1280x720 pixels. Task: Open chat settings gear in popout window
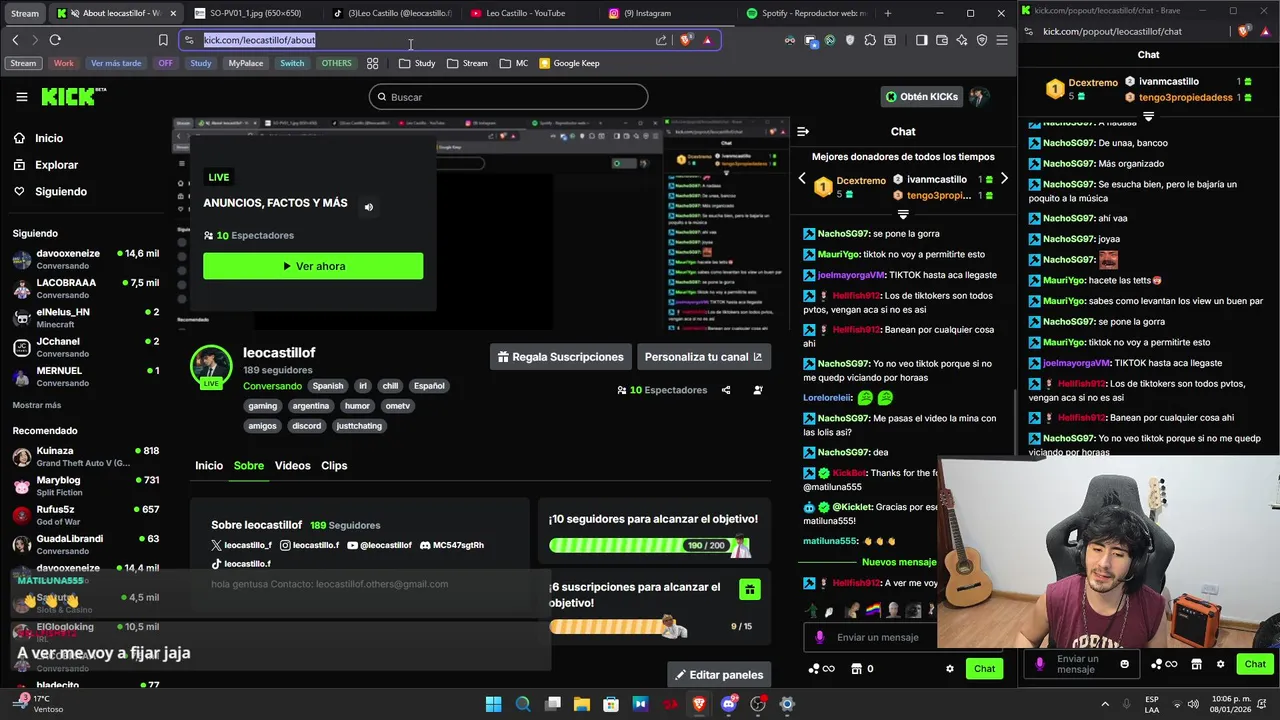(1220, 664)
